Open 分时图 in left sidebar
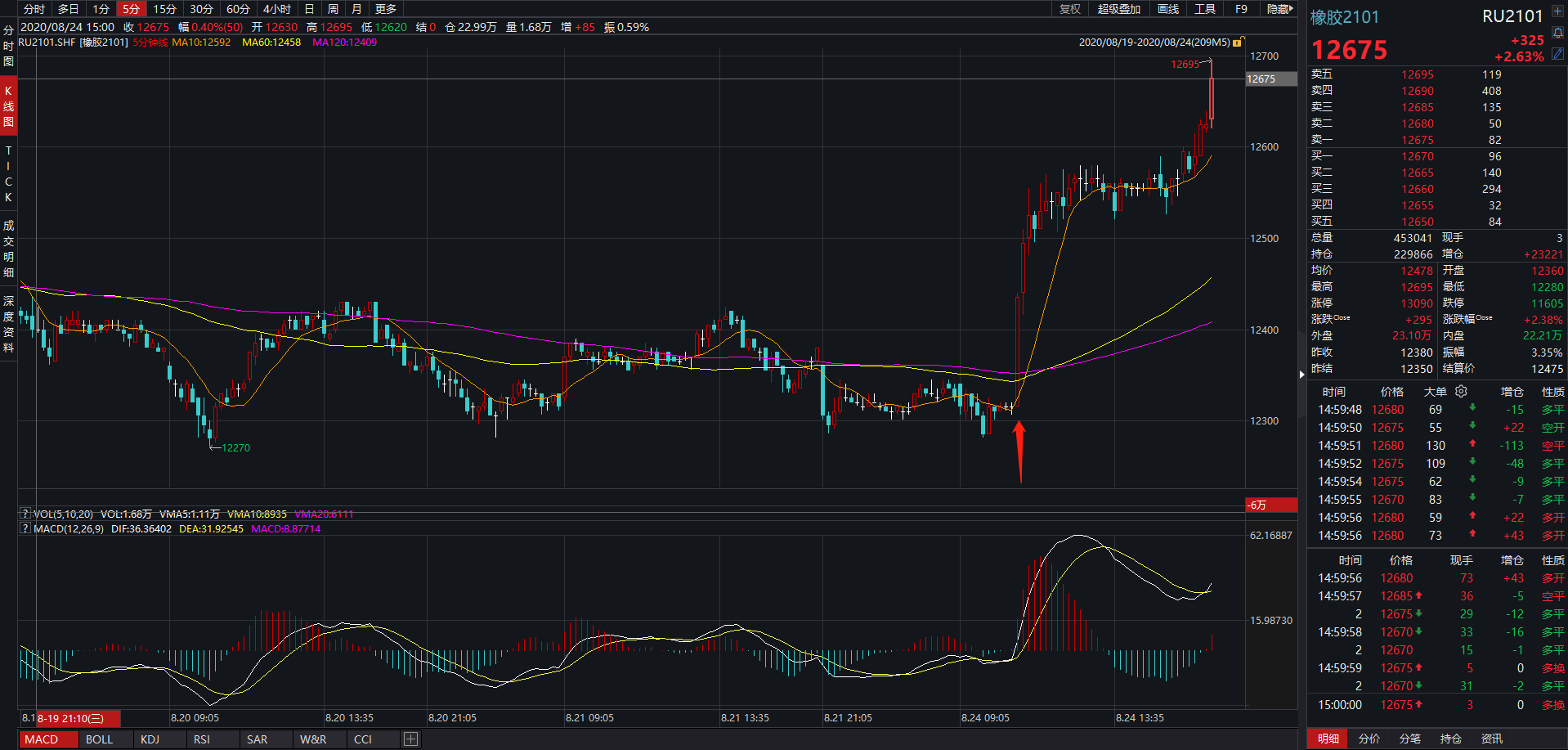The height and width of the screenshot is (750, 1568). tap(8, 46)
